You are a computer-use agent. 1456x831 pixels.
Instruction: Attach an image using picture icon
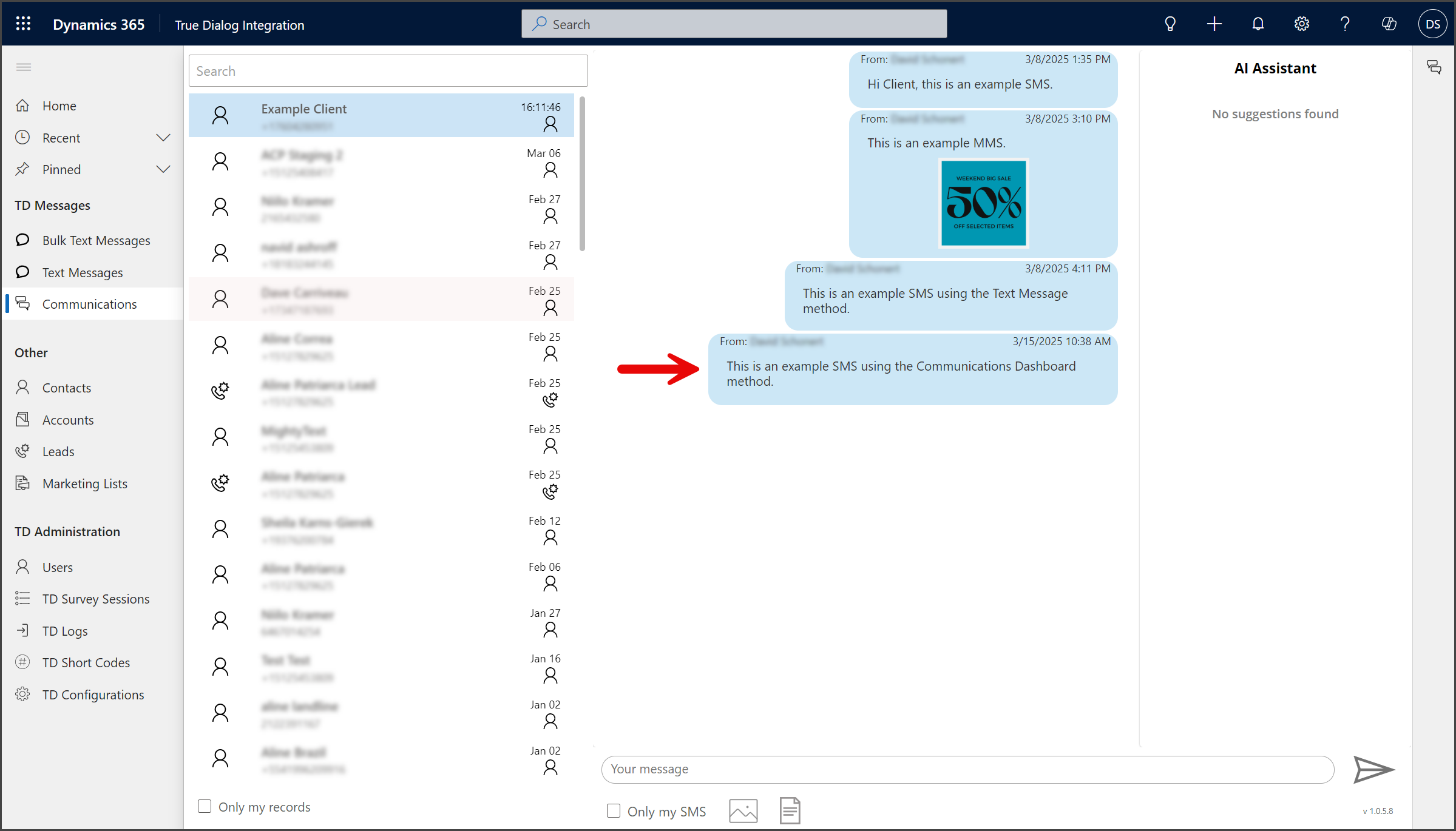coord(743,811)
